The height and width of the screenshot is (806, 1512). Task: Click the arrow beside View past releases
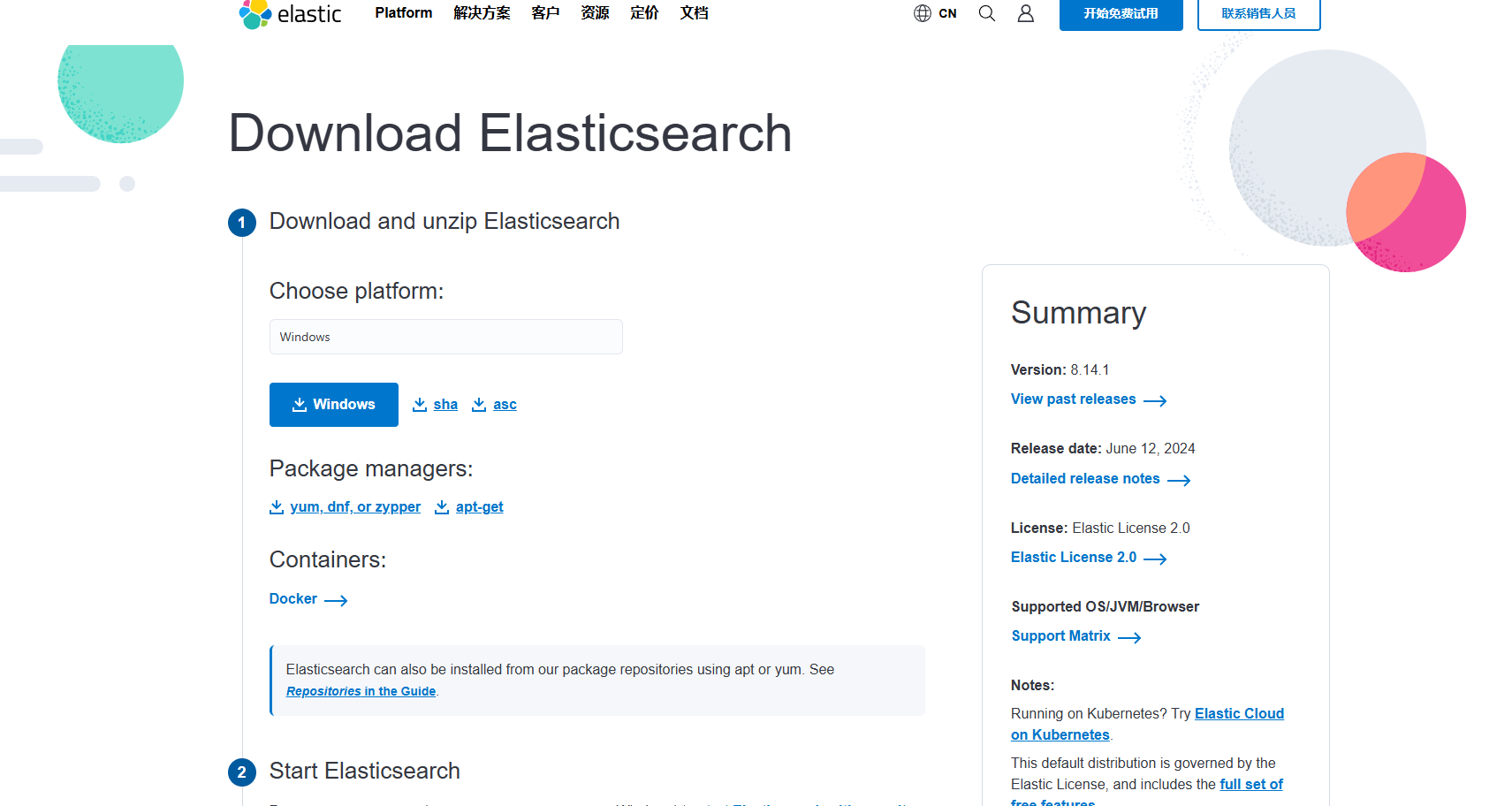(1156, 400)
